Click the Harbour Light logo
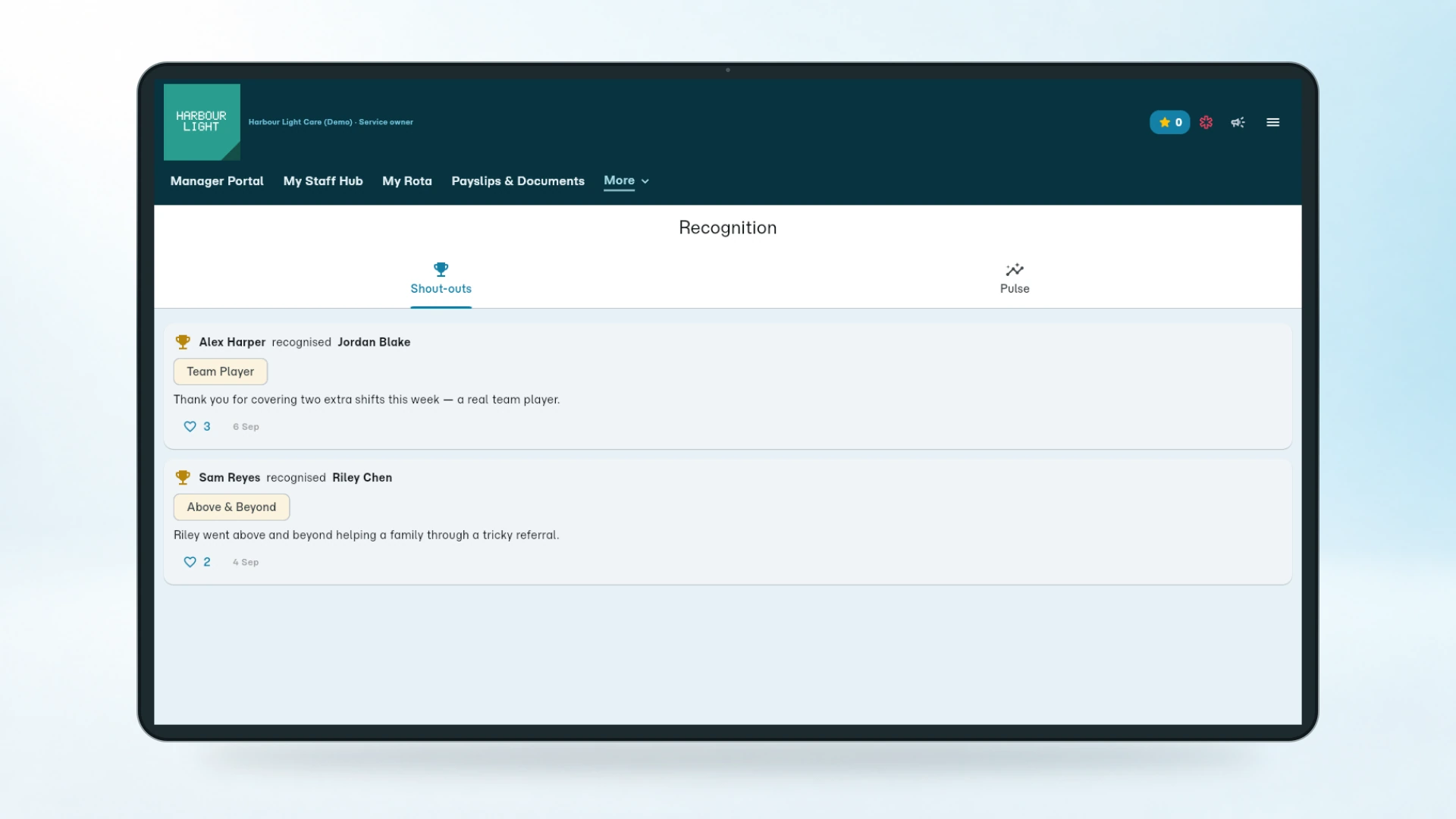 click(x=202, y=122)
